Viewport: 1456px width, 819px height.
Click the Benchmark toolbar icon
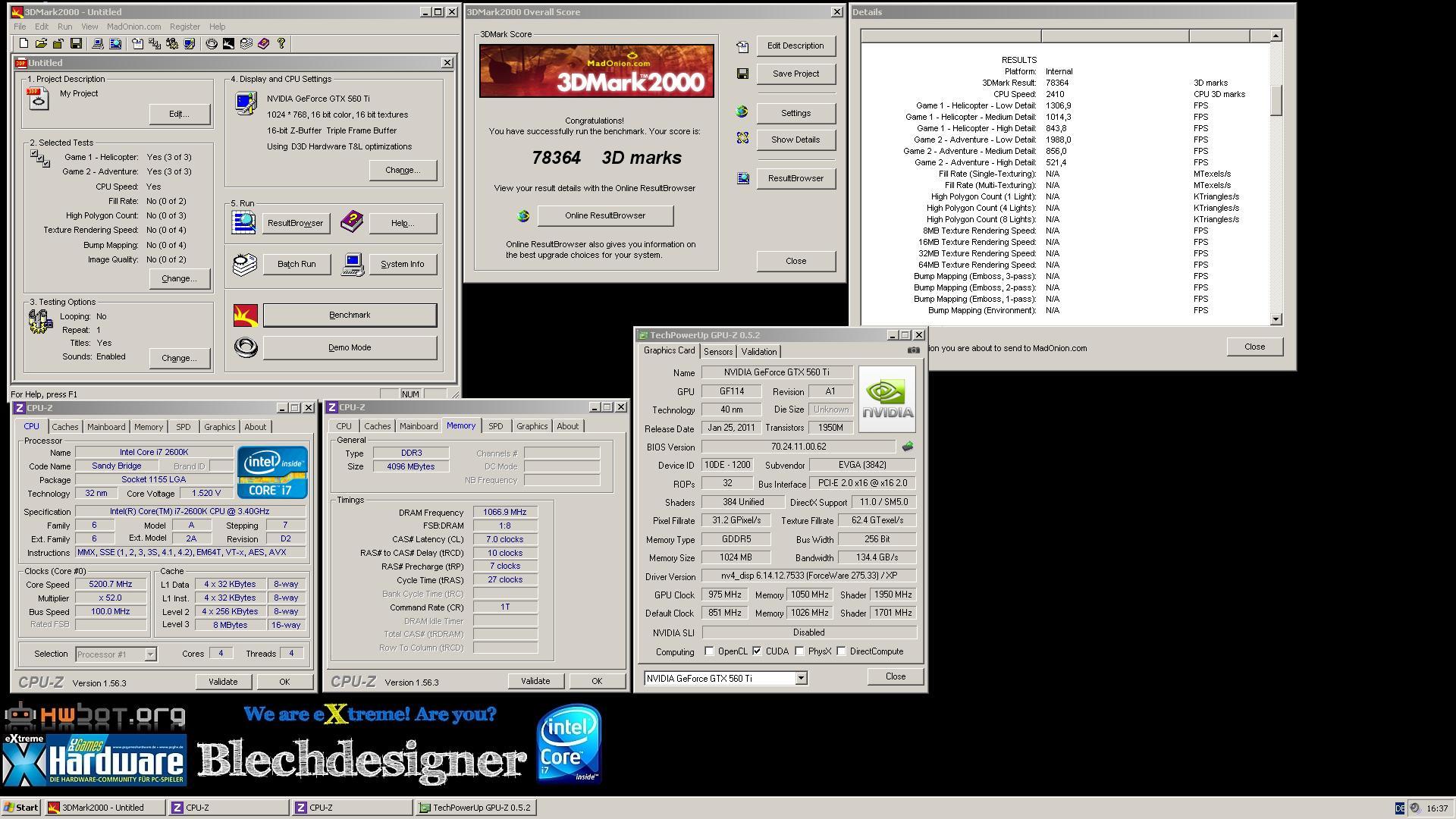click(228, 44)
